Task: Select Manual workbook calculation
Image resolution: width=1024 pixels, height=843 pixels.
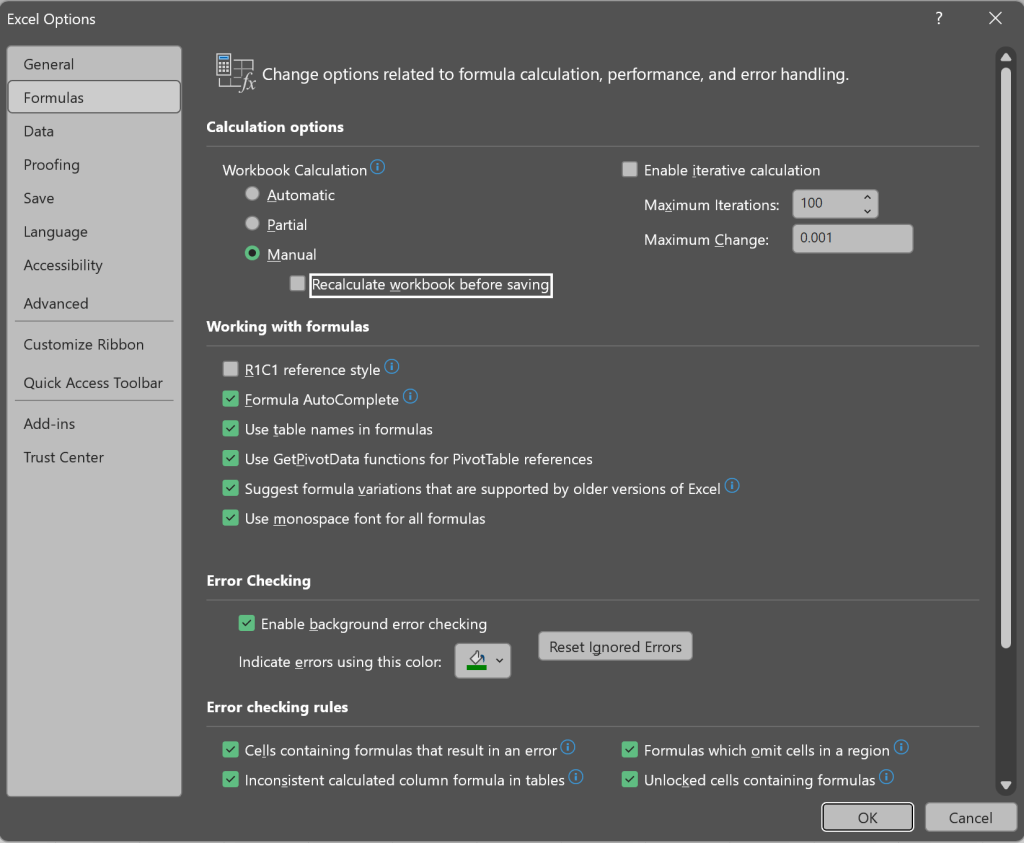Action: (252, 253)
